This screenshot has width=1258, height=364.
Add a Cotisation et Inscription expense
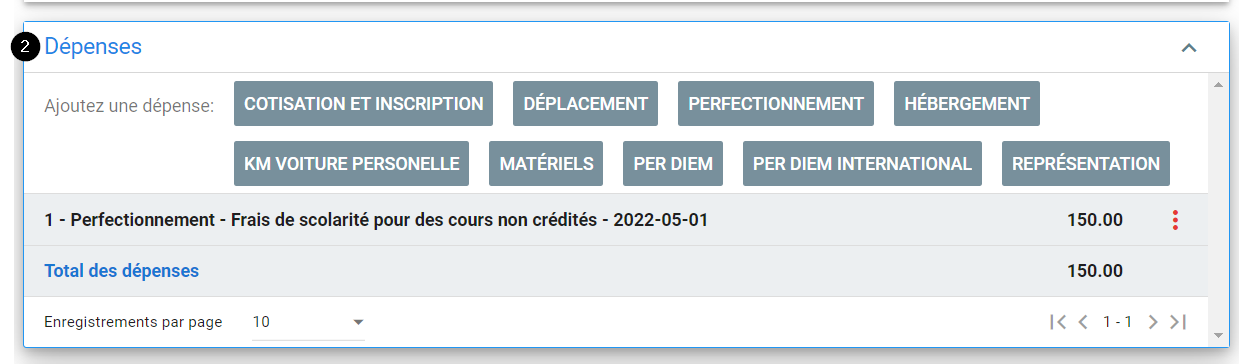(x=364, y=104)
